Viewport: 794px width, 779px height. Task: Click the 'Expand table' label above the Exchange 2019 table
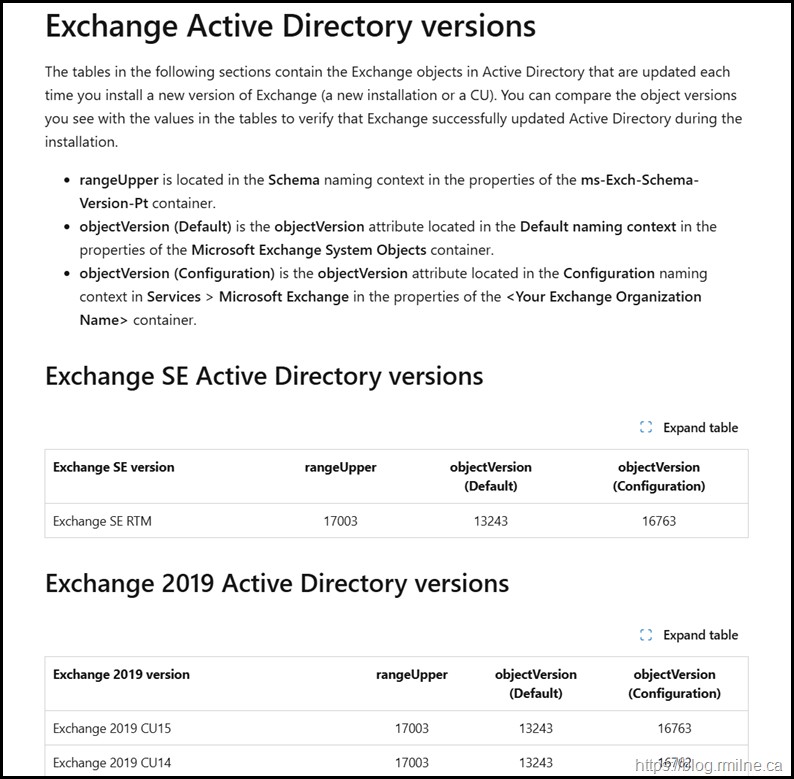700,635
